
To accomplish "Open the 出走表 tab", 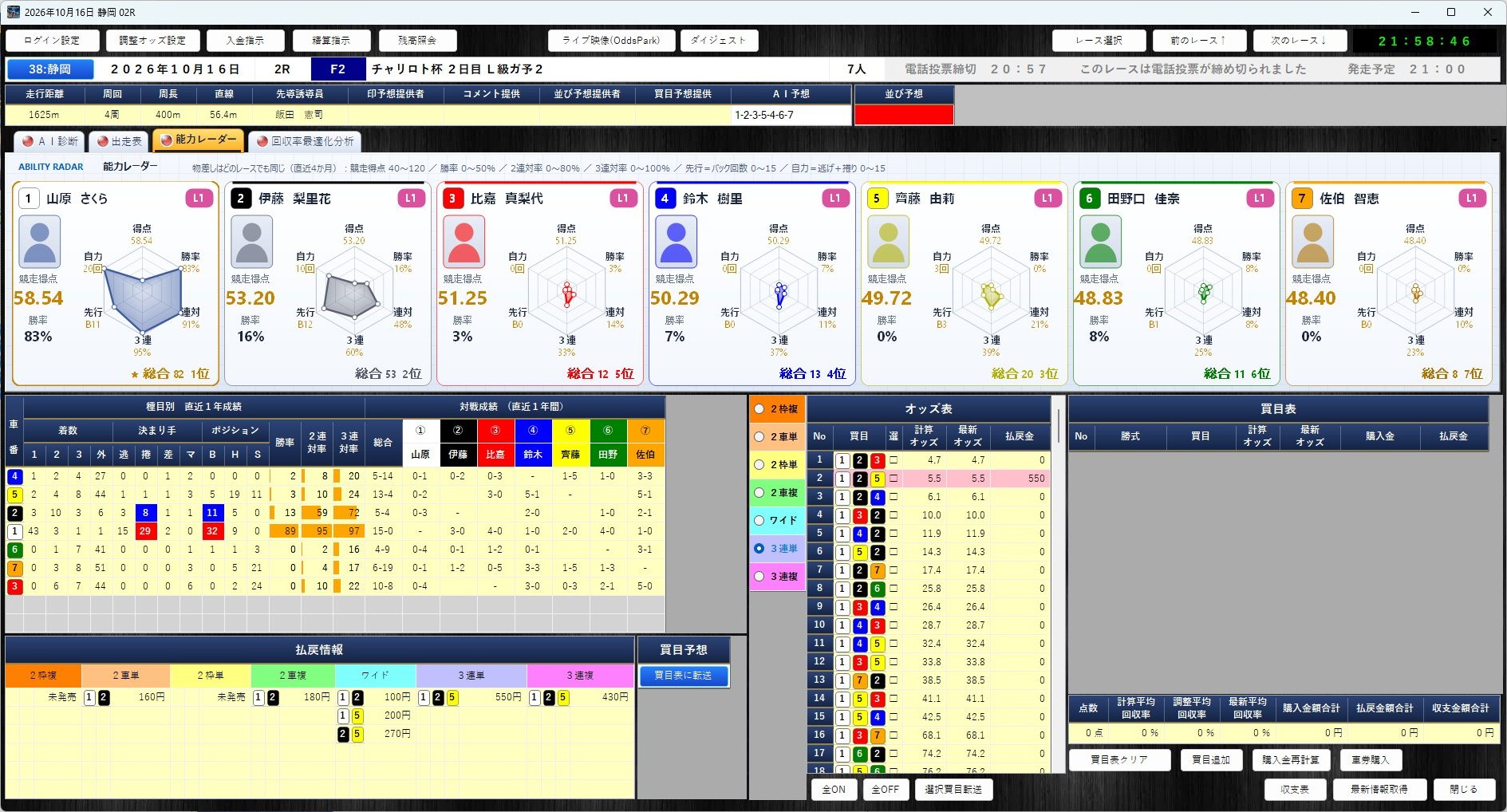I will (x=119, y=141).
